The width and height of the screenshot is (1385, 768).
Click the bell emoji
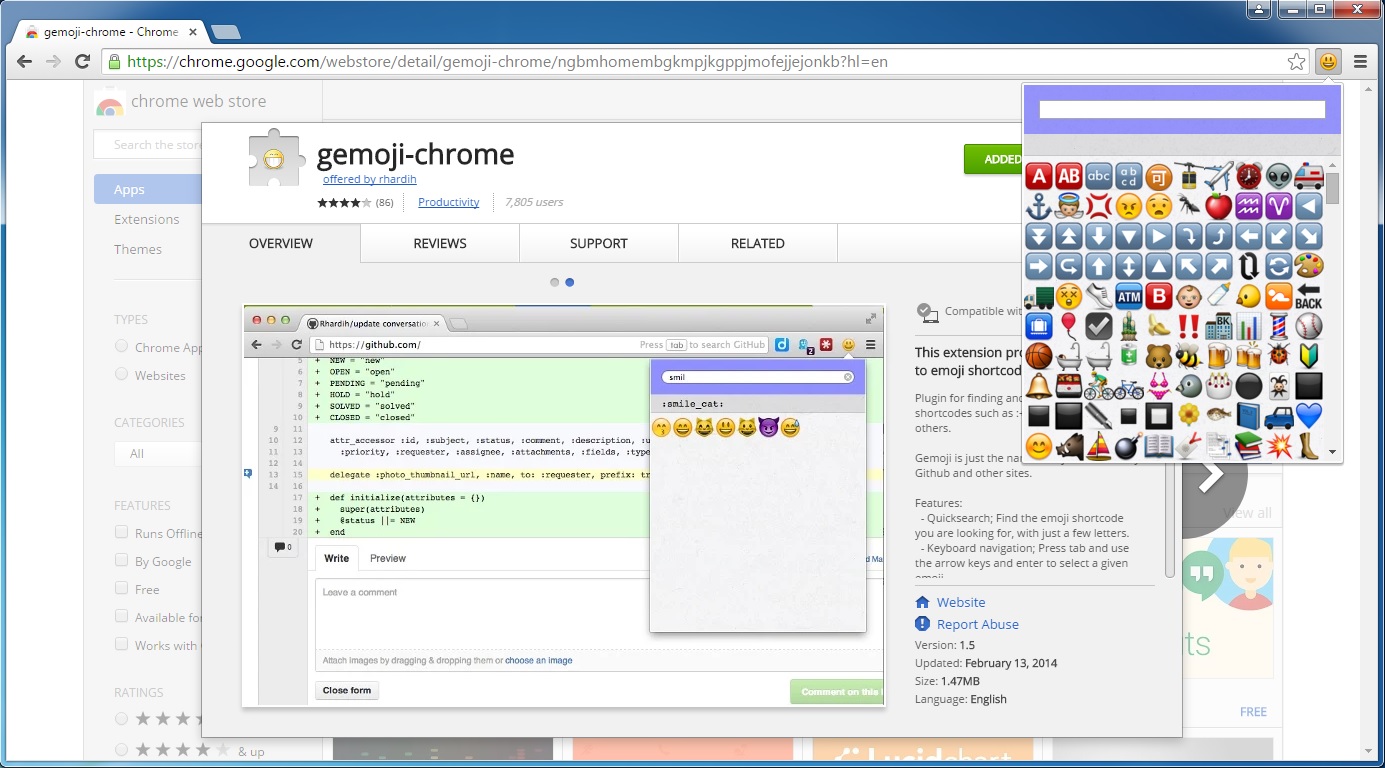(x=1039, y=385)
